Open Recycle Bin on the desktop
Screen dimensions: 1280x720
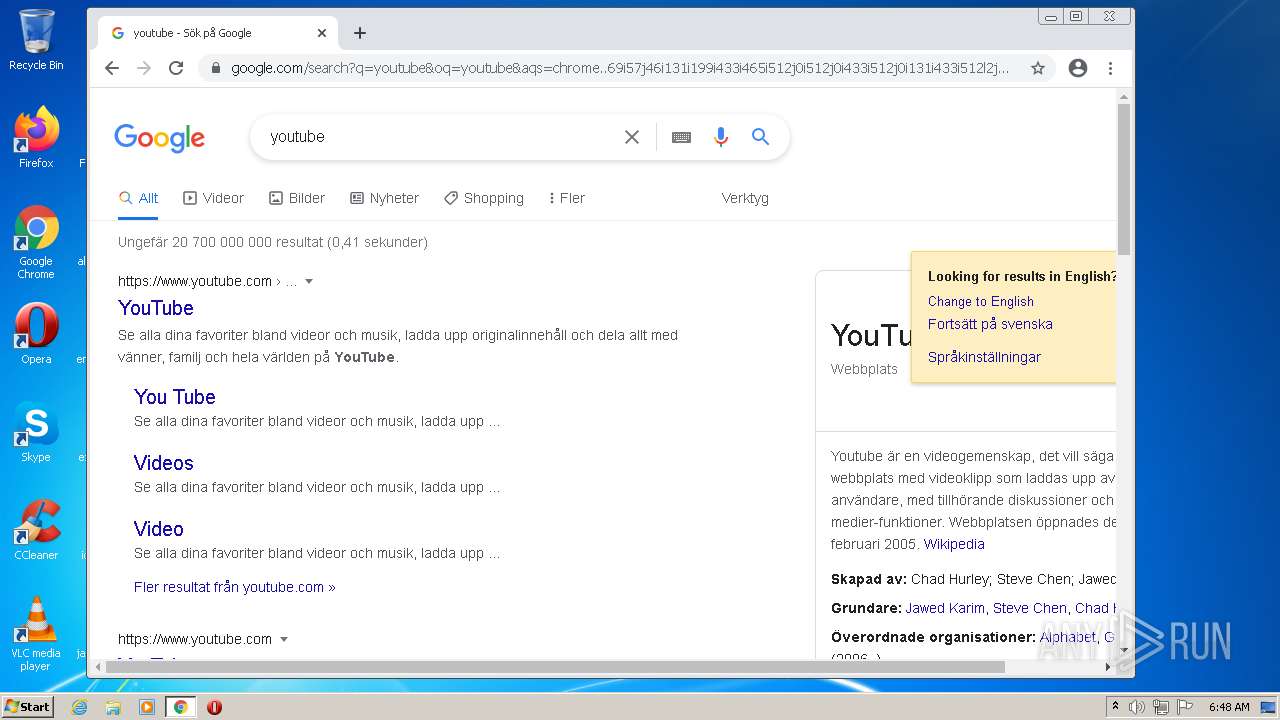click(36, 40)
